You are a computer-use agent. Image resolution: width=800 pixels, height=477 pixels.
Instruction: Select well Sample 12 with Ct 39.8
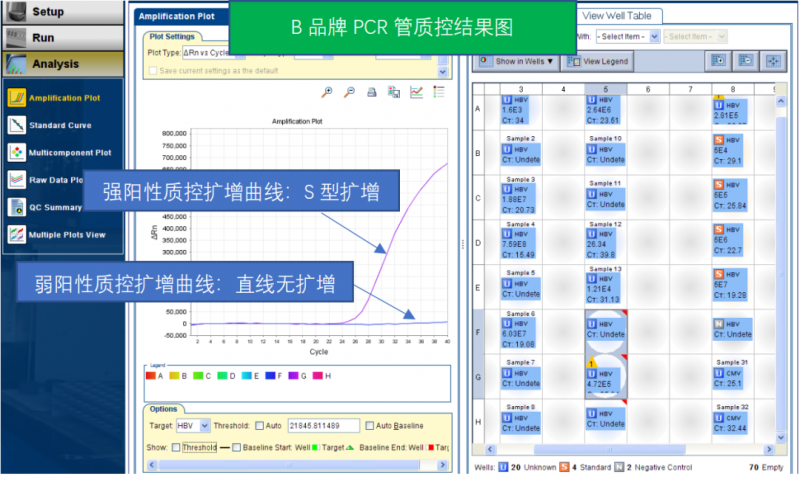click(x=606, y=243)
